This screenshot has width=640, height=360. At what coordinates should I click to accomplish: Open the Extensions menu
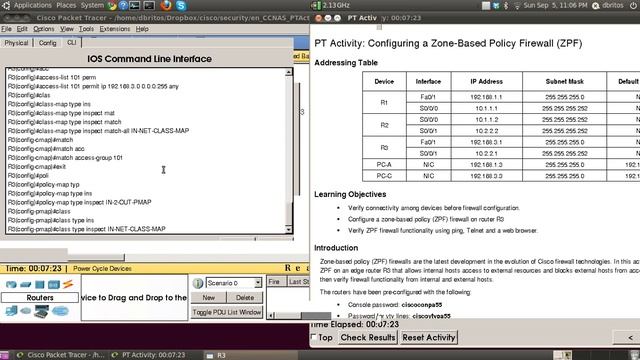pos(115,29)
